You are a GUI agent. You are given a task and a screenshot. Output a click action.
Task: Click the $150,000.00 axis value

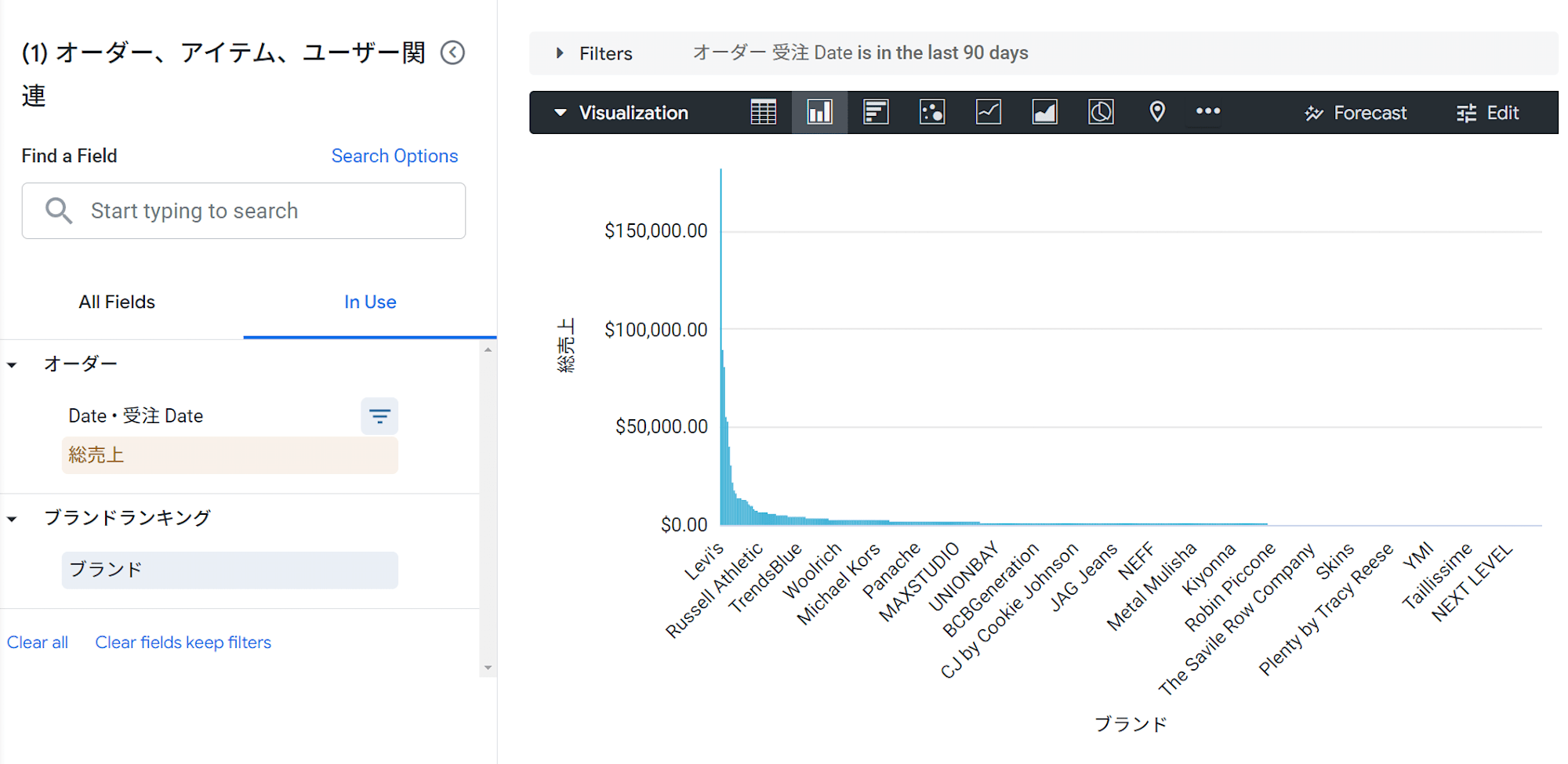pyautogui.click(x=655, y=230)
